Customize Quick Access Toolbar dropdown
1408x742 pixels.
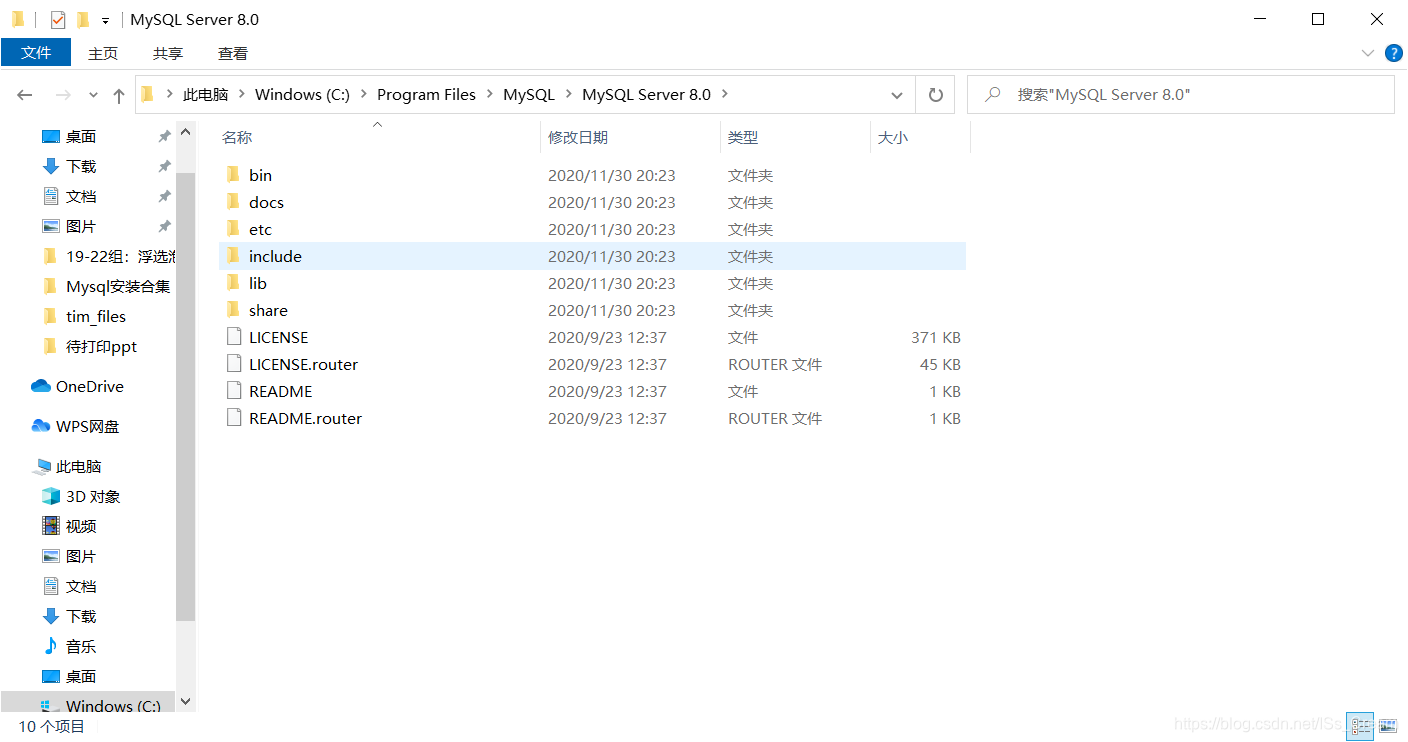[x=105, y=21]
